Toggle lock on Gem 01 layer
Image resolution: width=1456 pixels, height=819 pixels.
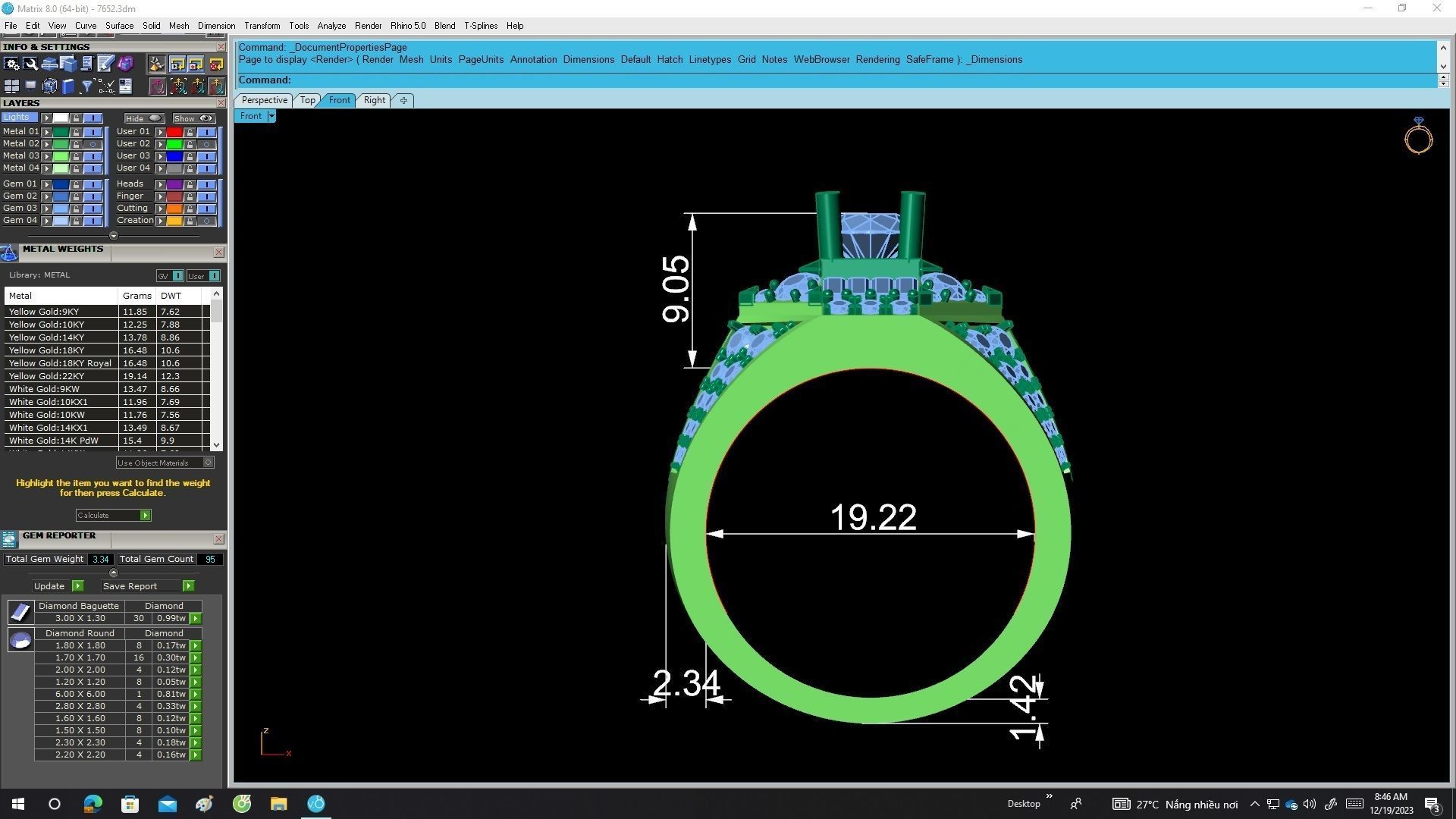[x=76, y=184]
